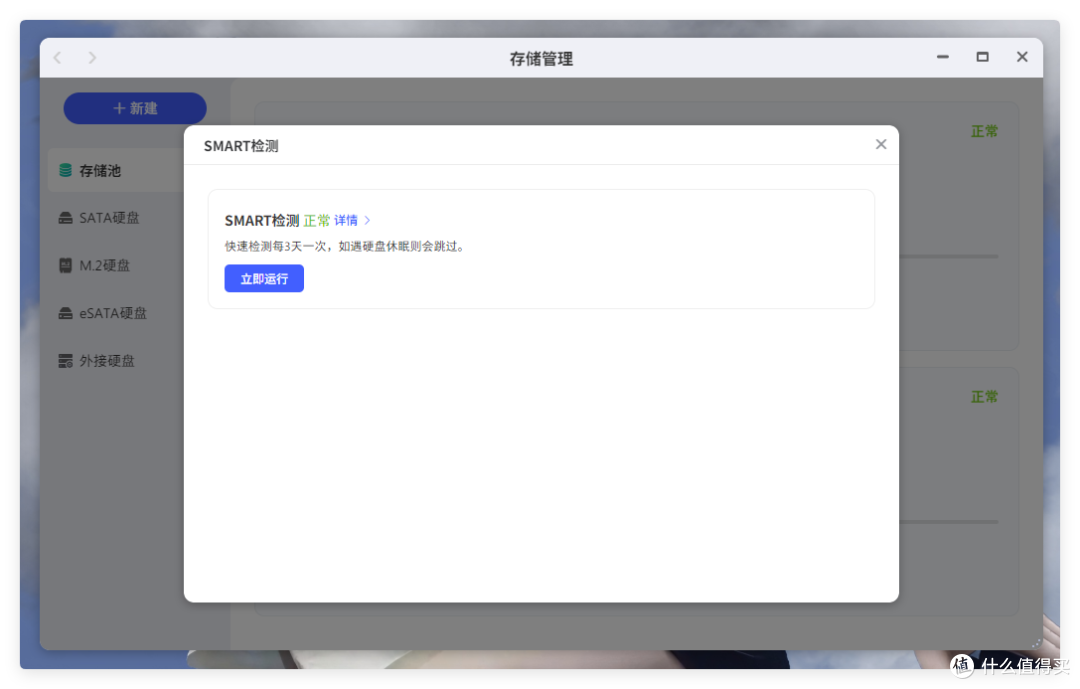Click the 快速检测每3天一次 description text
The height and width of the screenshot is (689, 1080).
tap(344, 246)
